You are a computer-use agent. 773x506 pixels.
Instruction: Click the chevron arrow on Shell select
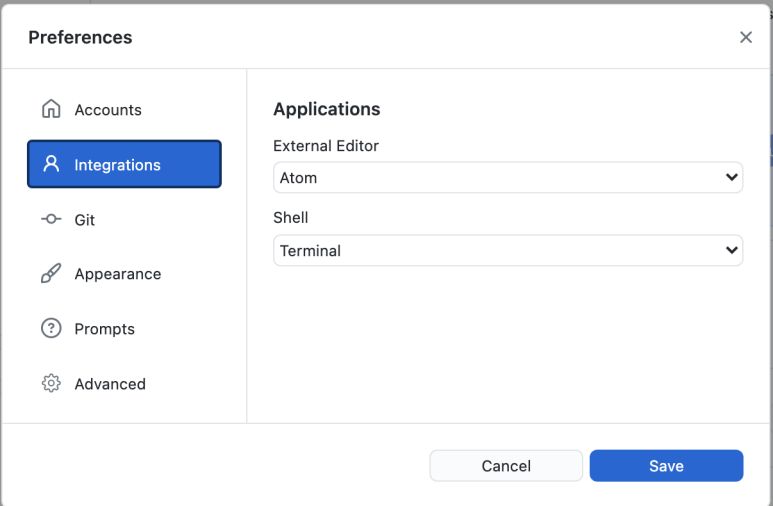(732, 250)
